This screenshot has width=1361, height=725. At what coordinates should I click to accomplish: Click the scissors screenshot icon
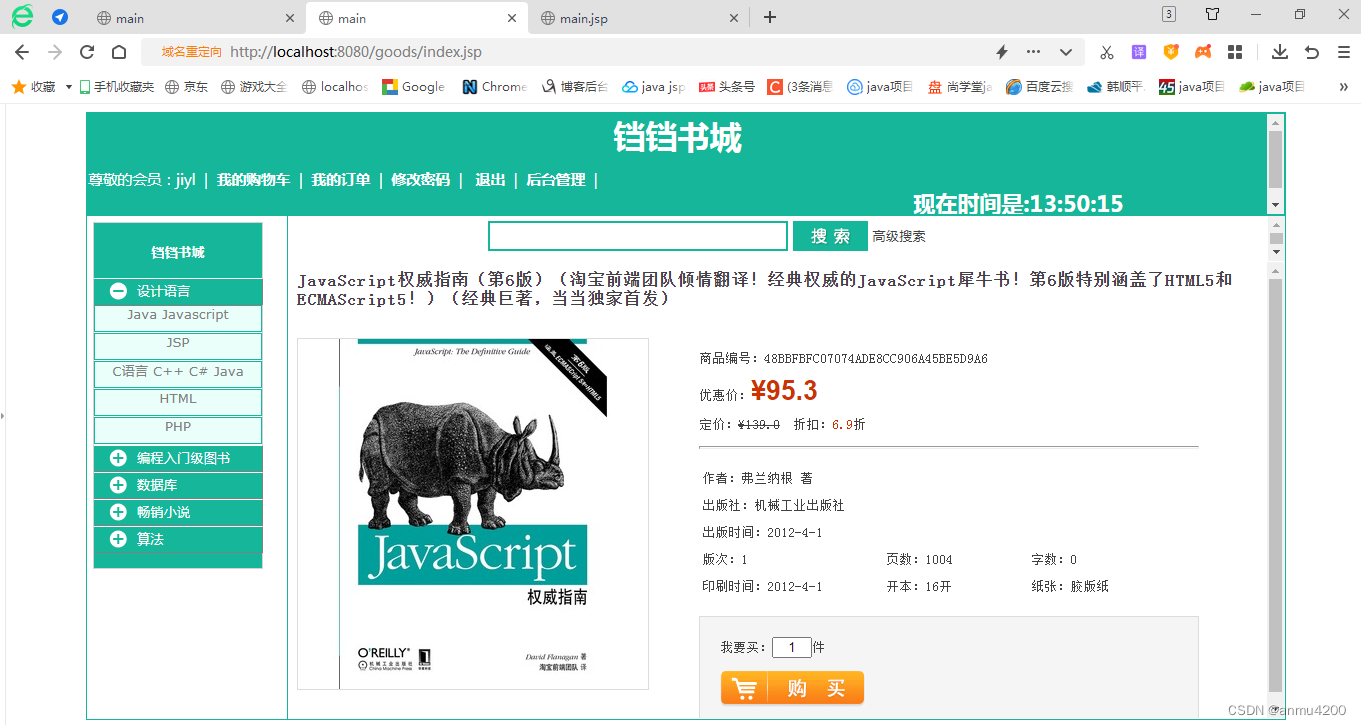click(1107, 52)
